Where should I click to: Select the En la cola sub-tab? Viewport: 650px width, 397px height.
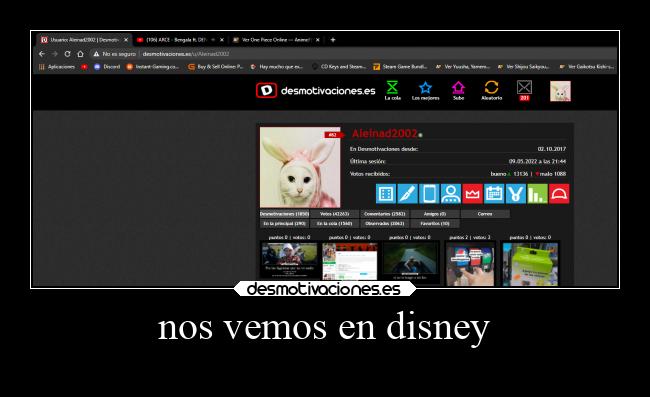pyautogui.click(x=335, y=224)
